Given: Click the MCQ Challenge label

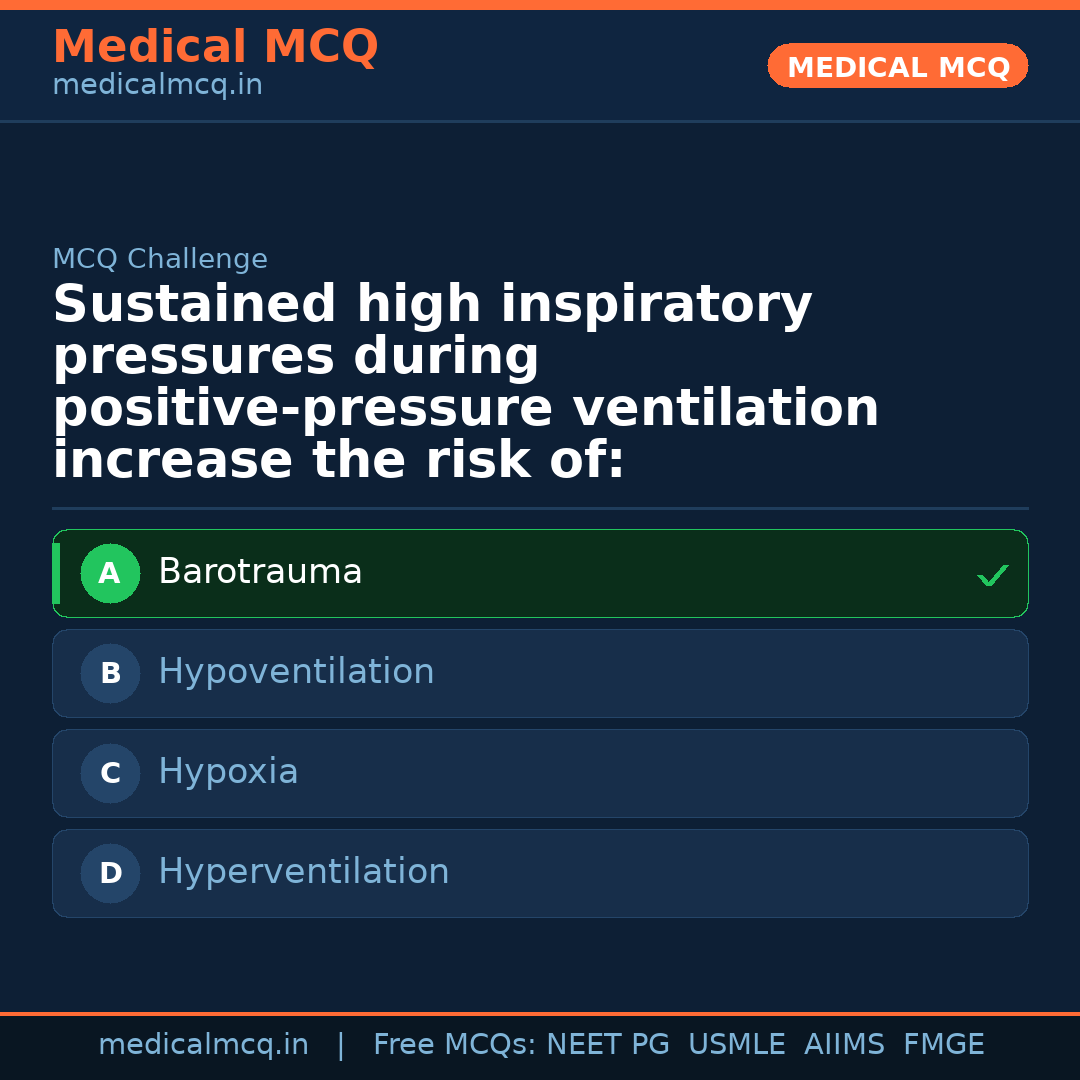Looking at the screenshot, I should point(160,260).
